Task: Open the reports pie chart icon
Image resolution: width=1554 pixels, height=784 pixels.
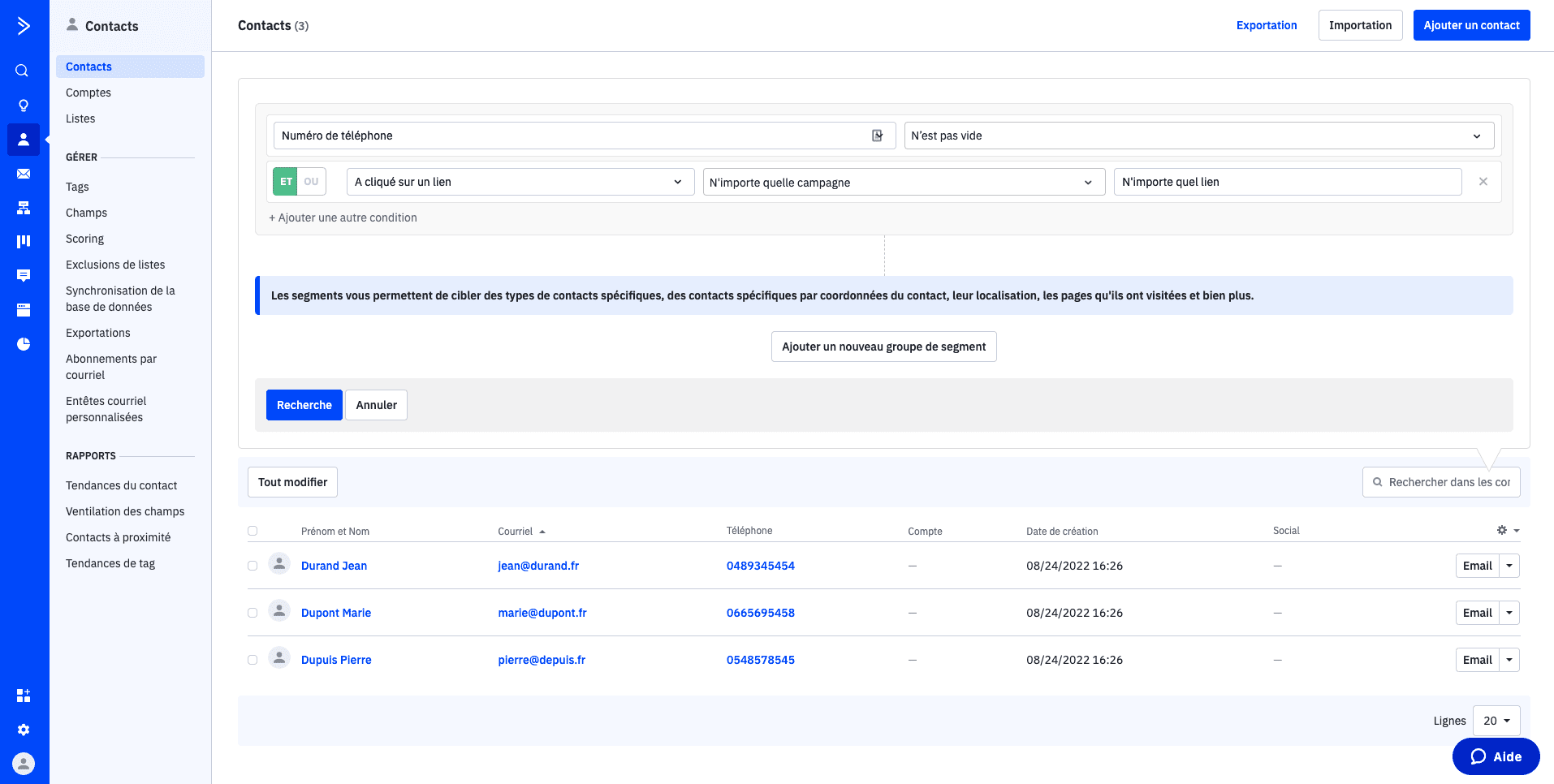Action: click(23, 344)
